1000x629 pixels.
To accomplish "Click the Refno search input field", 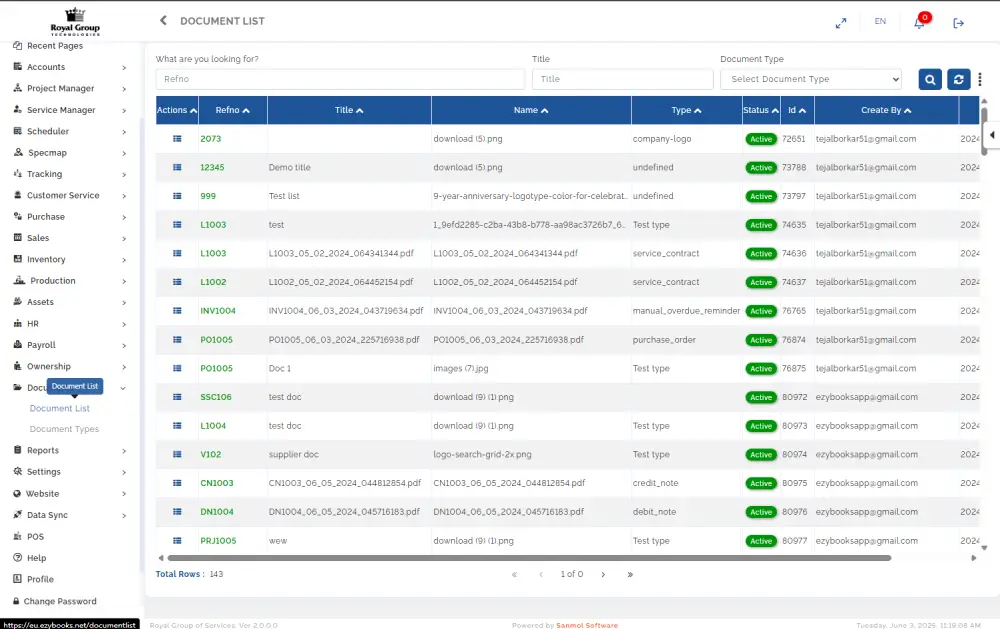I will (340, 79).
